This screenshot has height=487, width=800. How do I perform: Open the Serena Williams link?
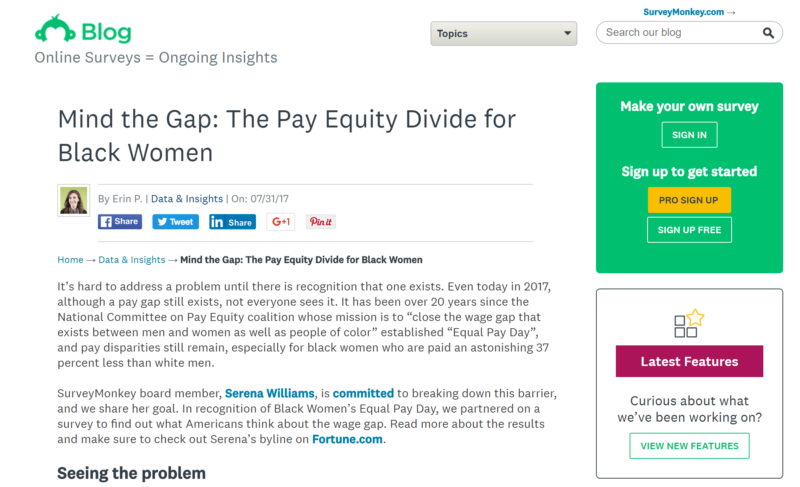(269, 393)
